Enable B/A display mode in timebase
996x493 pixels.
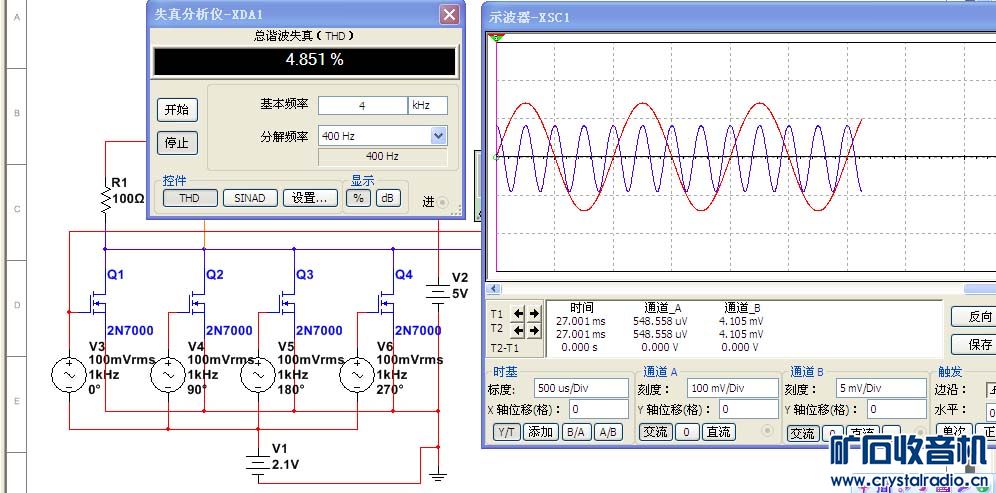click(575, 432)
